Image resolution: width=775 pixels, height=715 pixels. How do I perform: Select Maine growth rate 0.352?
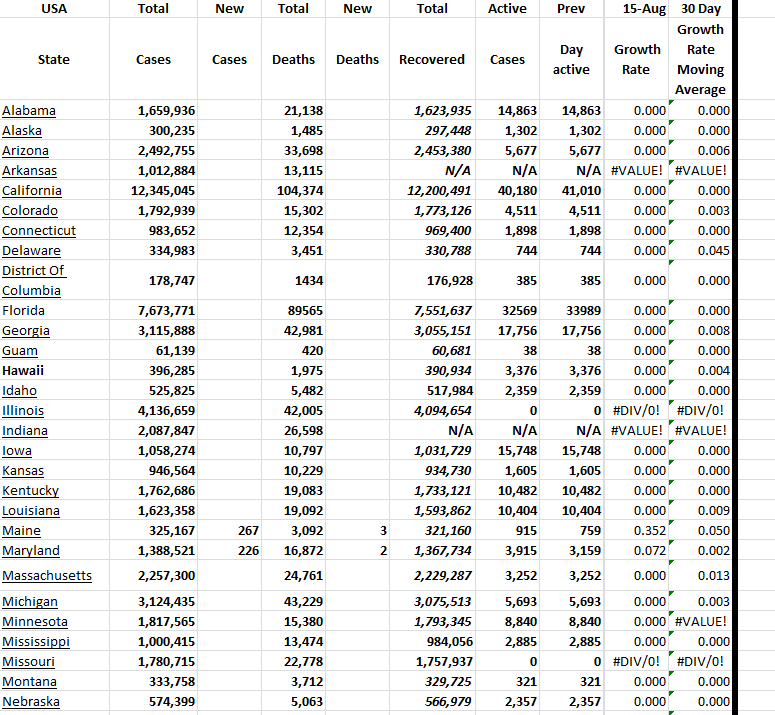[636, 531]
